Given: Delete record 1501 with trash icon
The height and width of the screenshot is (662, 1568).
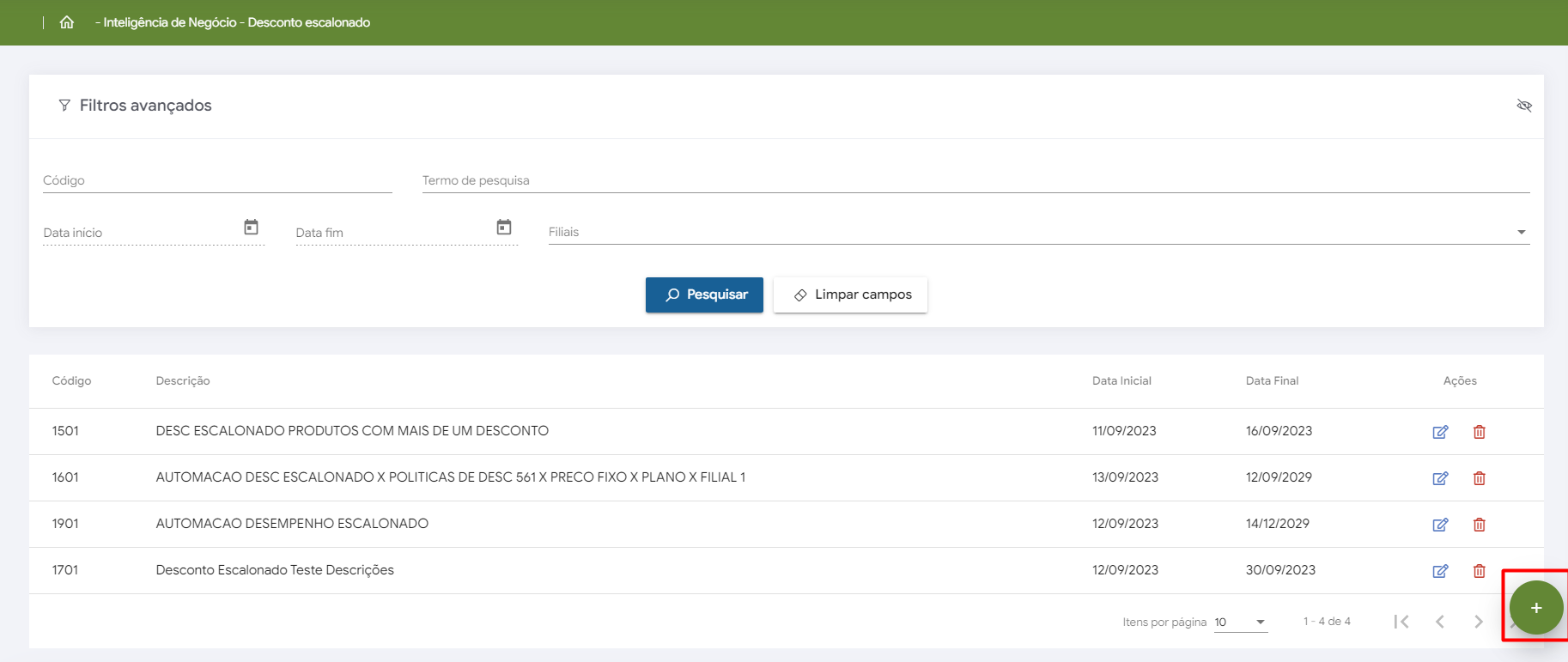Looking at the screenshot, I should click(1479, 432).
